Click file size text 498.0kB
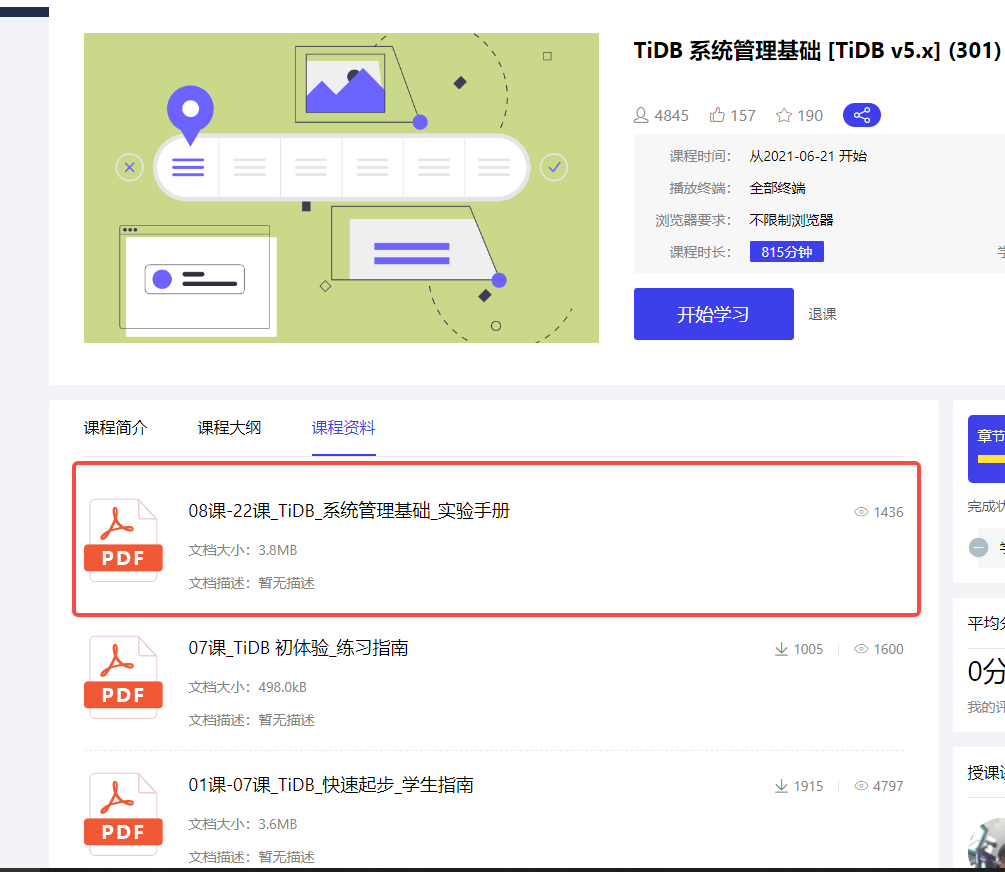This screenshot has height=872, width=1005. pos(283,687)
